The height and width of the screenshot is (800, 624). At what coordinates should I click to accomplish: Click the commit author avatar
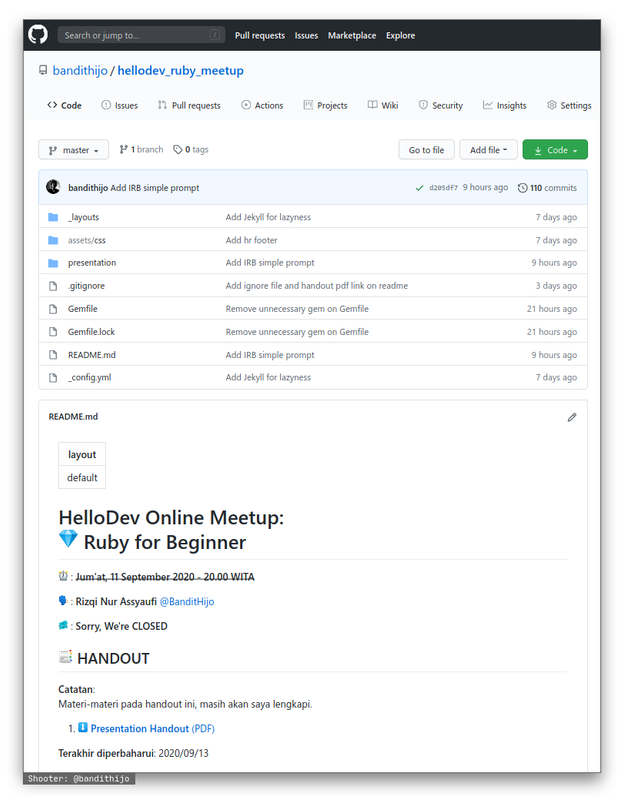pos(54,187)
